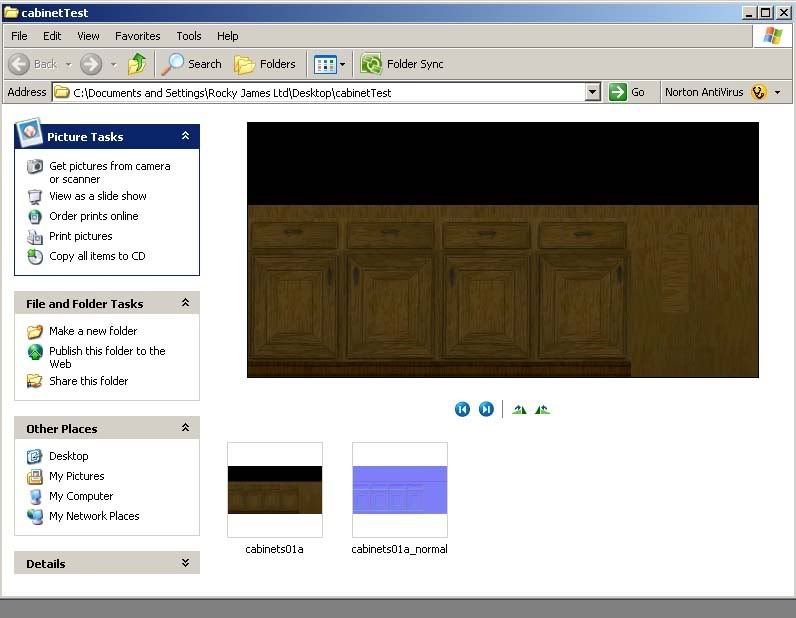Click the Up folder toolbar icon

(x=137, y=64)
